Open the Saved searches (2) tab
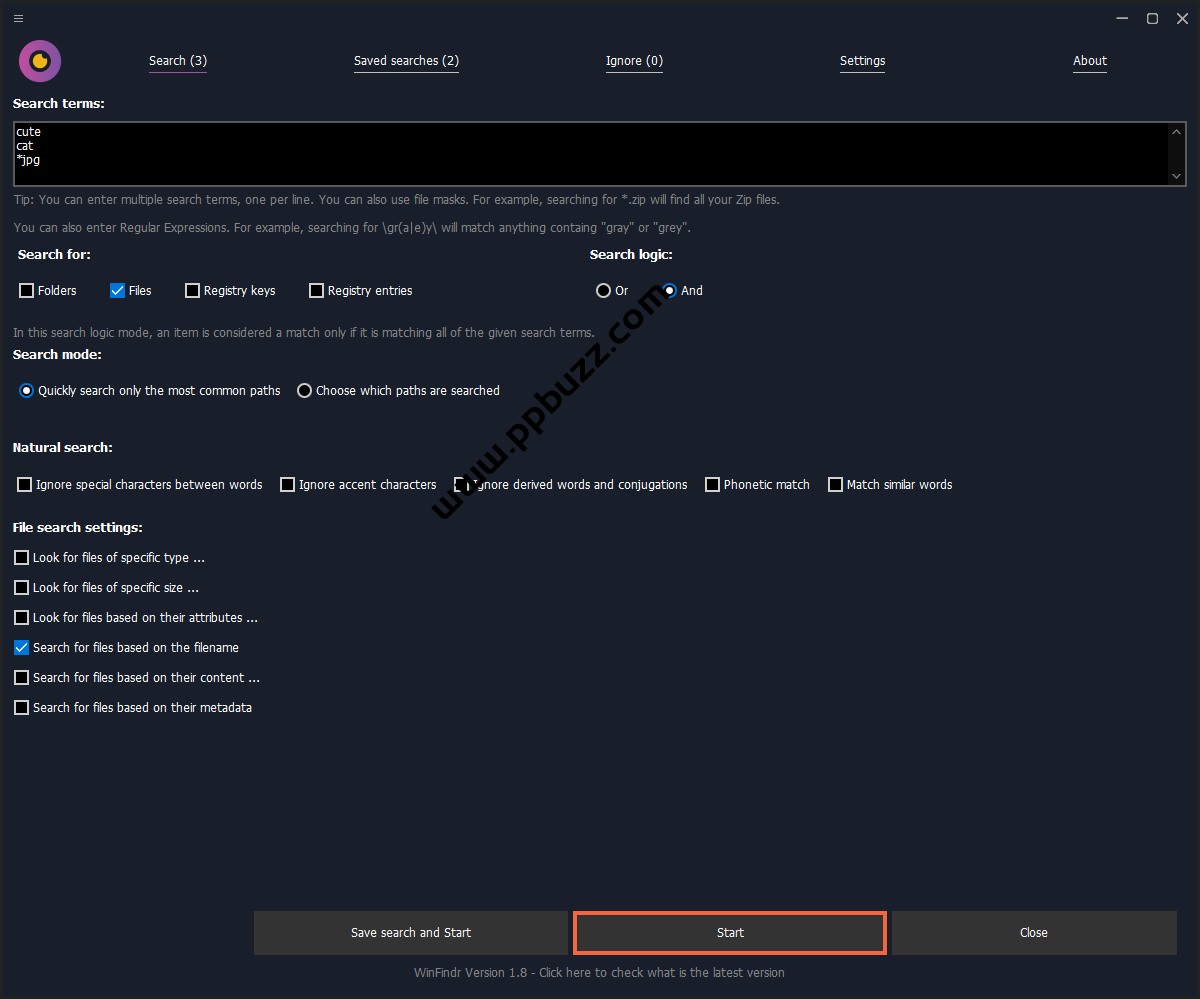Viewport: 1200px width, 999px height. (x=406, y=61)
